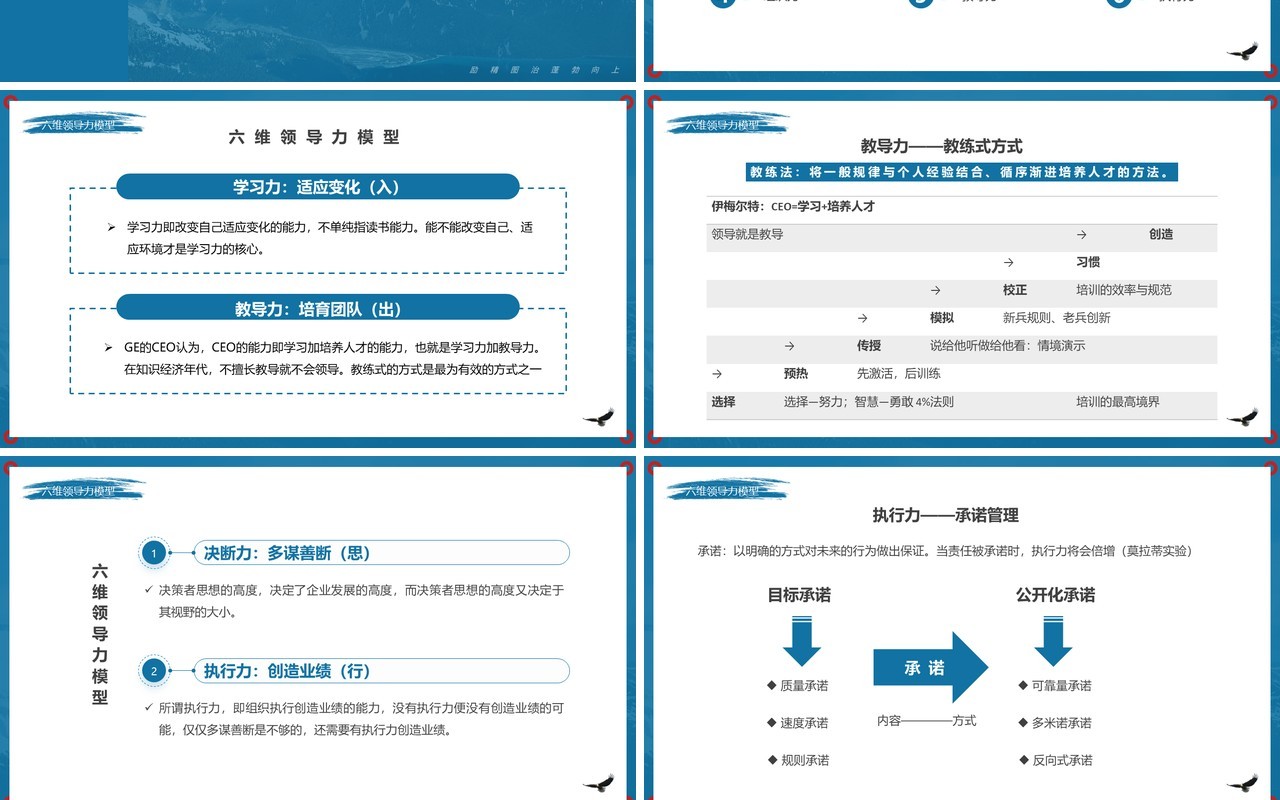The image size is (1280, 800).
Task: Select the 学习力：适应变化（入） heading pill
Action: (x=318, y=187)
